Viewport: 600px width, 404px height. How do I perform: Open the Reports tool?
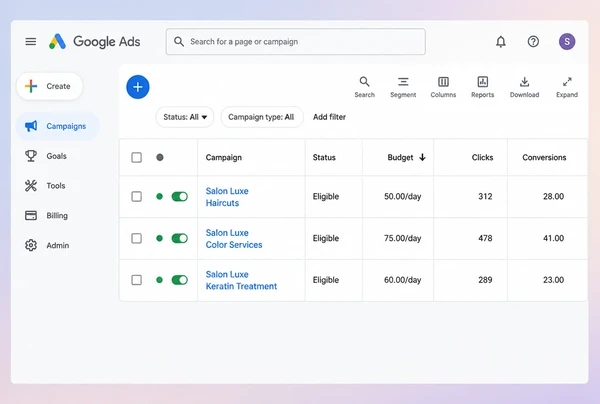(483, 87)
